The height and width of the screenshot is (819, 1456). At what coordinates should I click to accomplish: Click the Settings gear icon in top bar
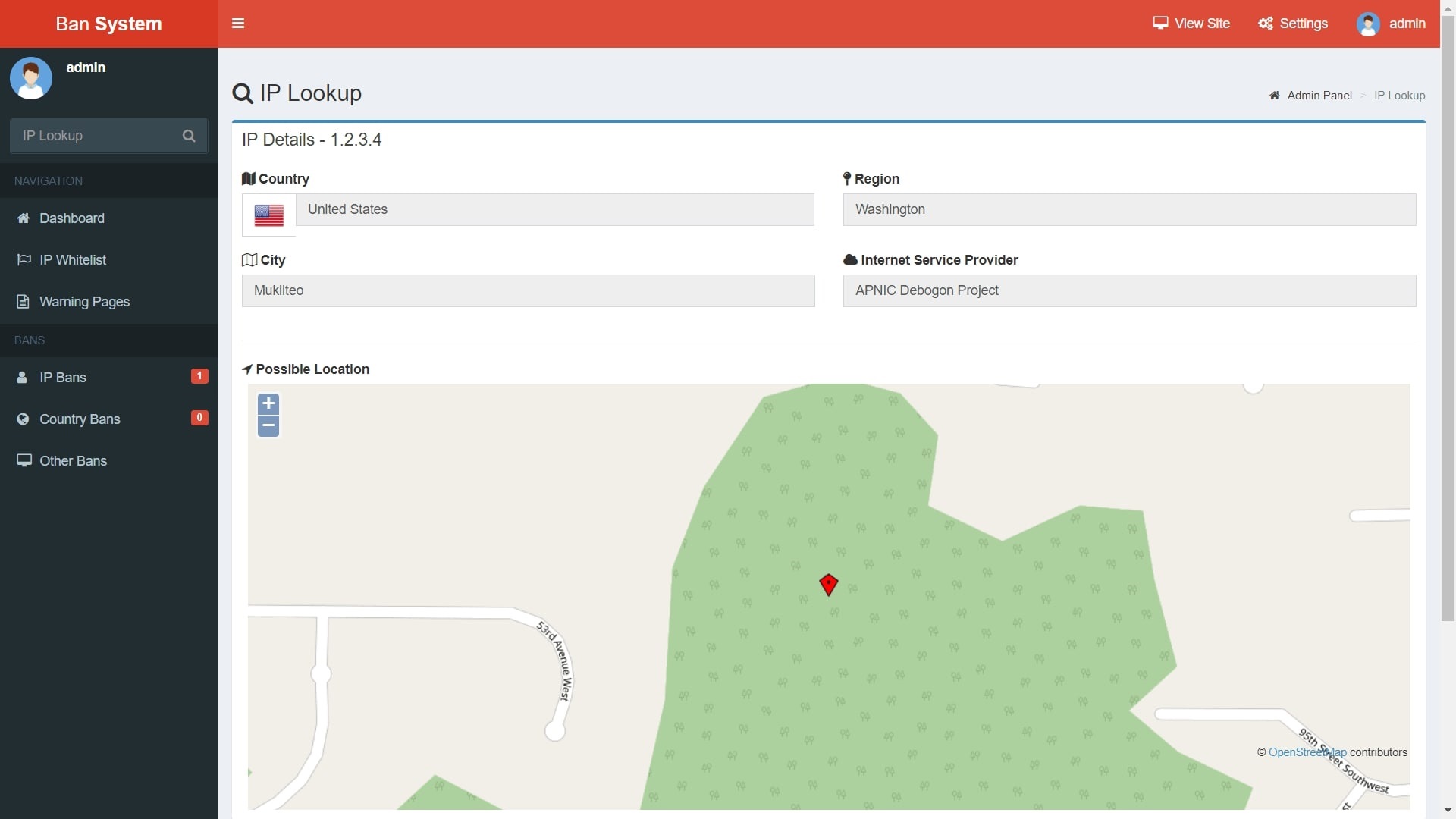coord(1266,23)
